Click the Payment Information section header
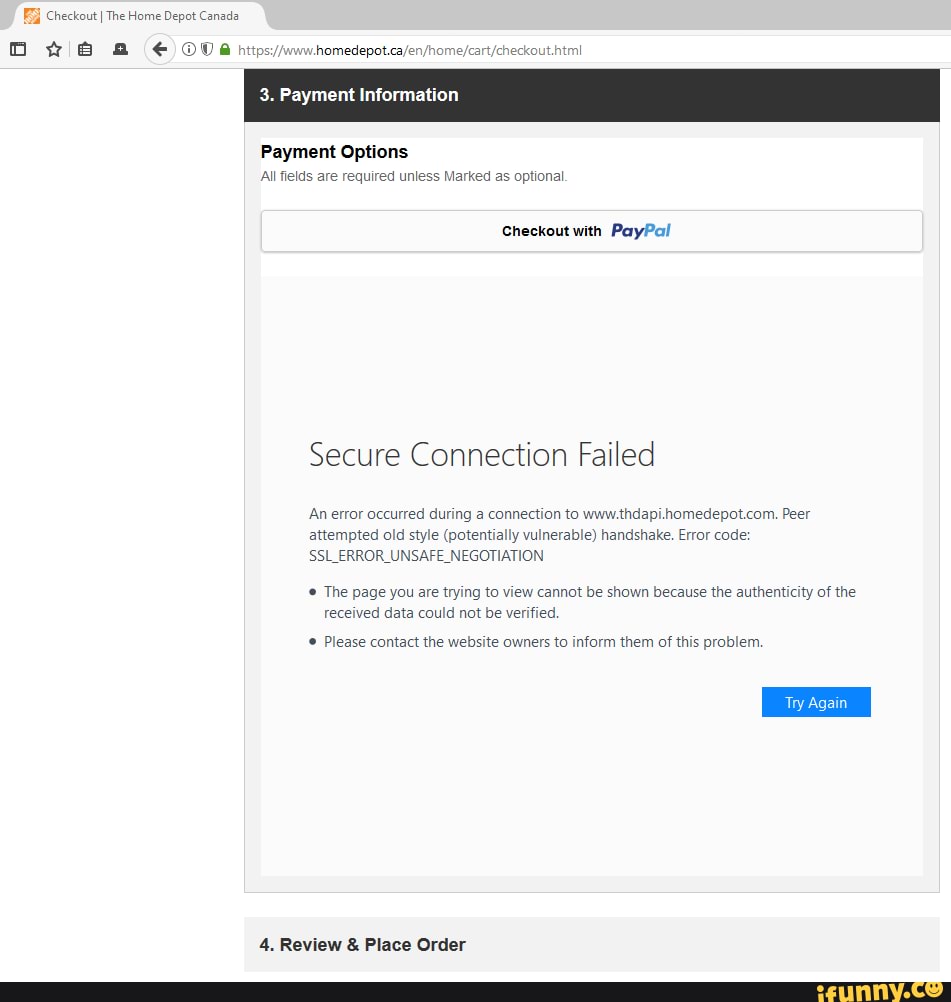This screenshot has height=1002, width=951. [591, 95]
